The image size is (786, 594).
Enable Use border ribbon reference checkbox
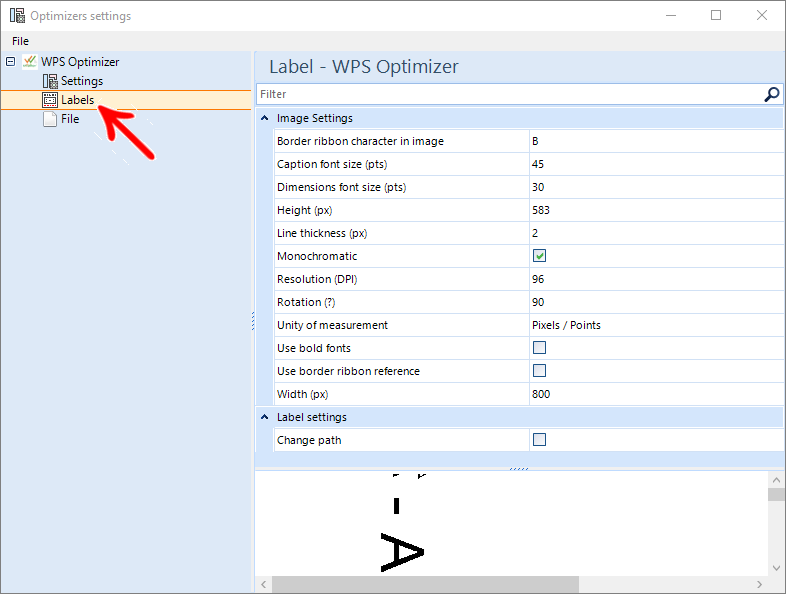pyautogui.click(x=540, y=371)
